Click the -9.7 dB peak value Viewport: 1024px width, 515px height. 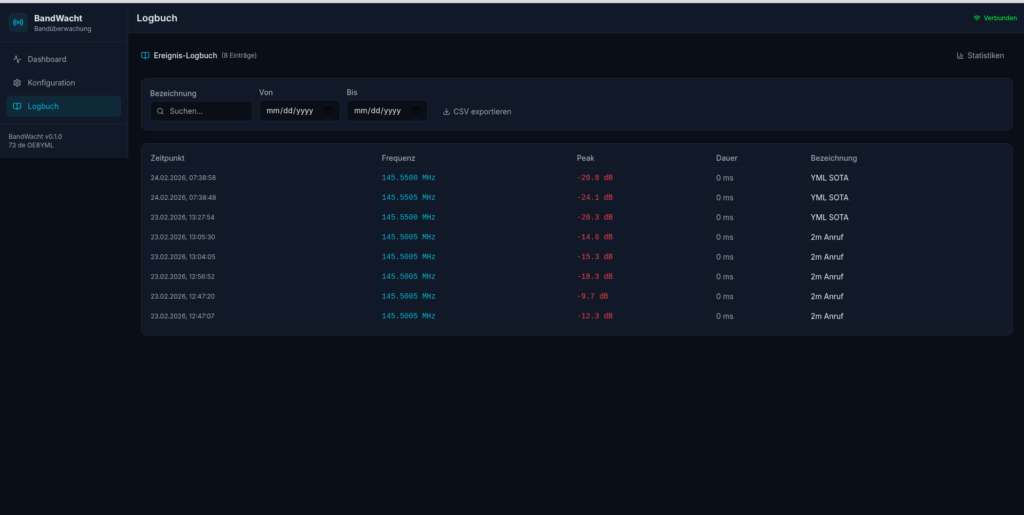click(593, 296)
